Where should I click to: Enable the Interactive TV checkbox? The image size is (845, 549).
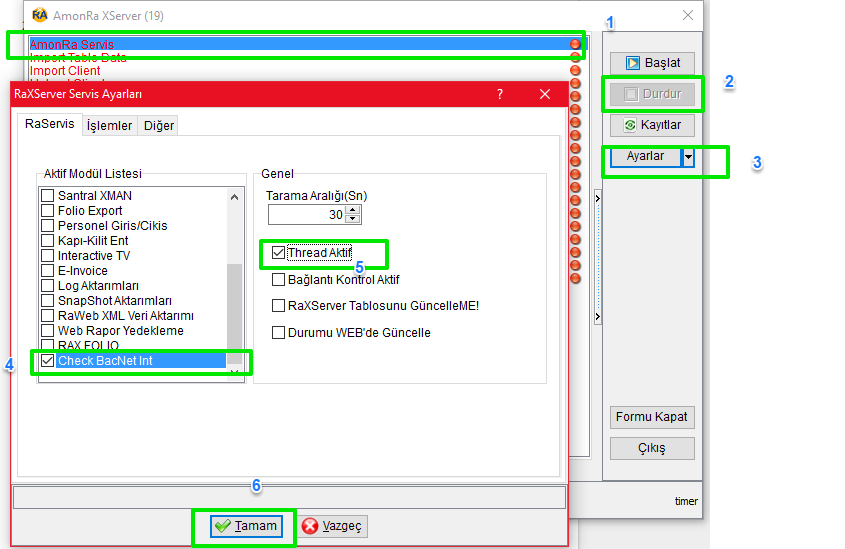(x=48, y=256)
